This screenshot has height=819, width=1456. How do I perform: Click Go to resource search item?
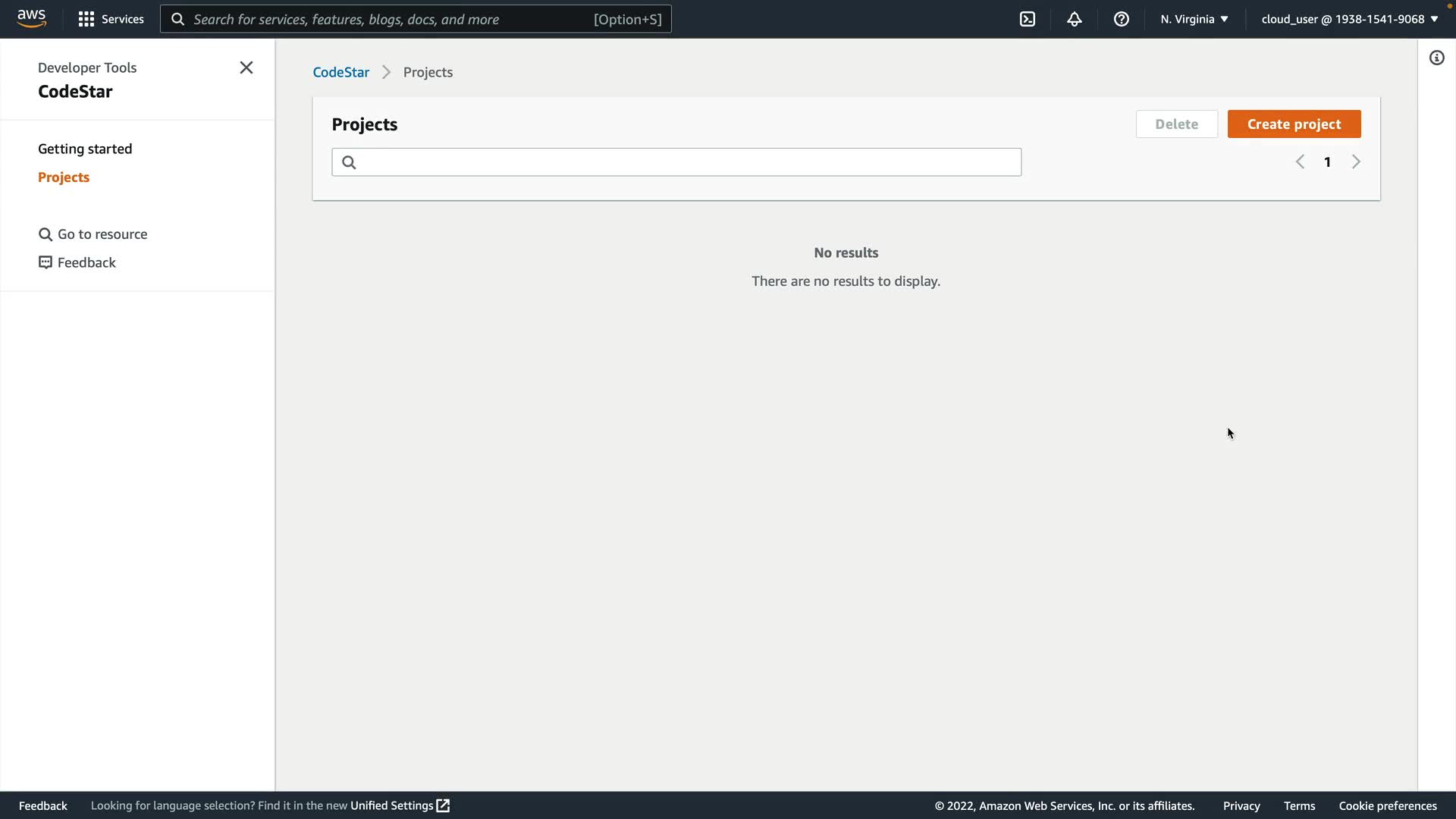tap(93, 234)
